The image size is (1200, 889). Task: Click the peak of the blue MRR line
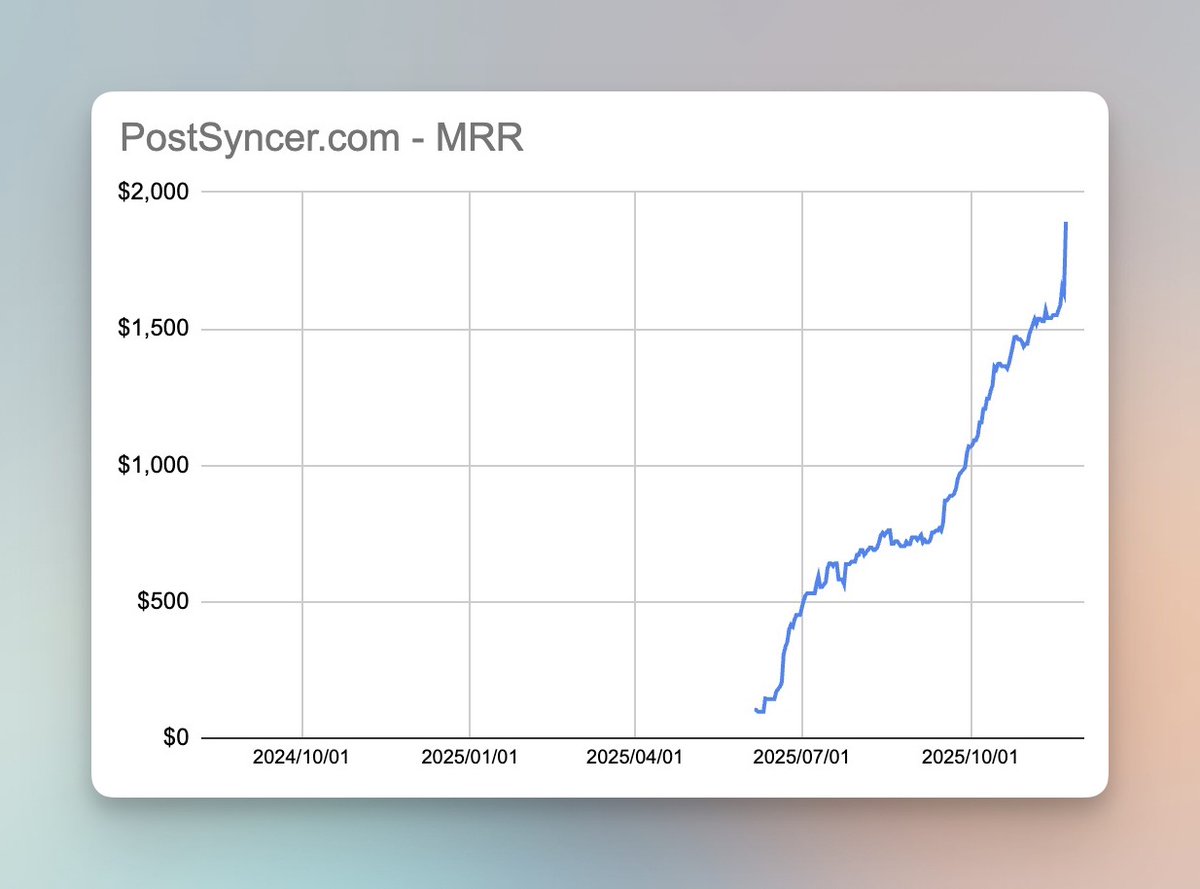click(x=1066, y=223)
